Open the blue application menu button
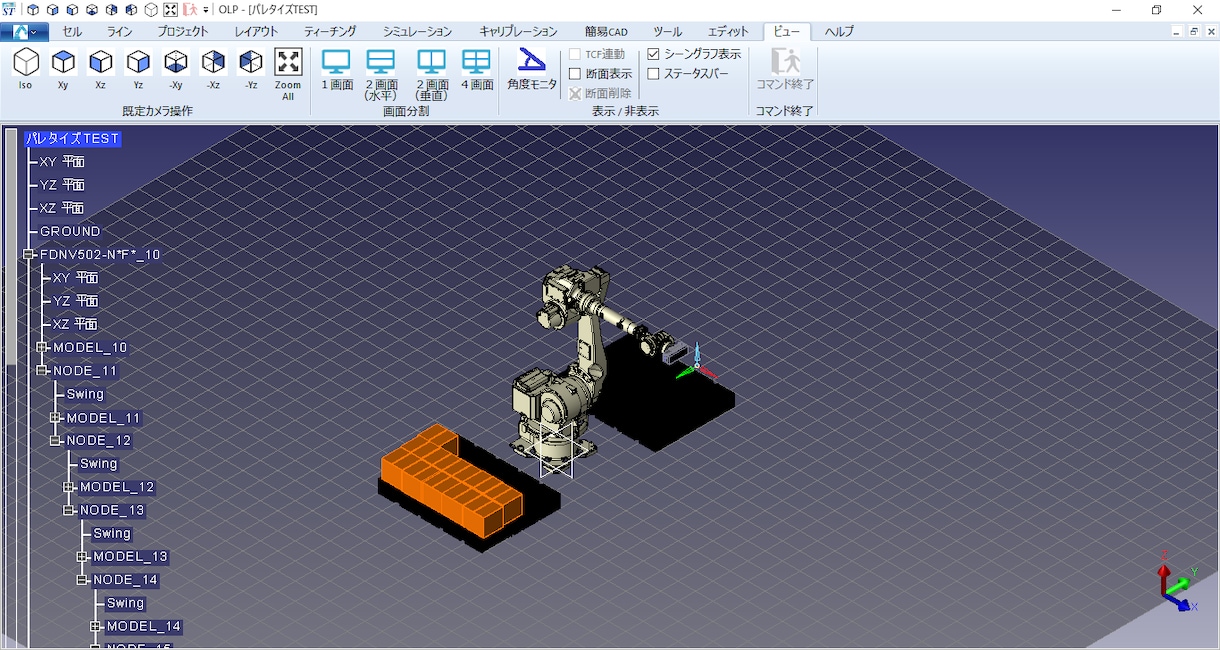Image resolution: width=1220 pixels, height=650 pixels. pyautogui.click(x=24, y=32)
